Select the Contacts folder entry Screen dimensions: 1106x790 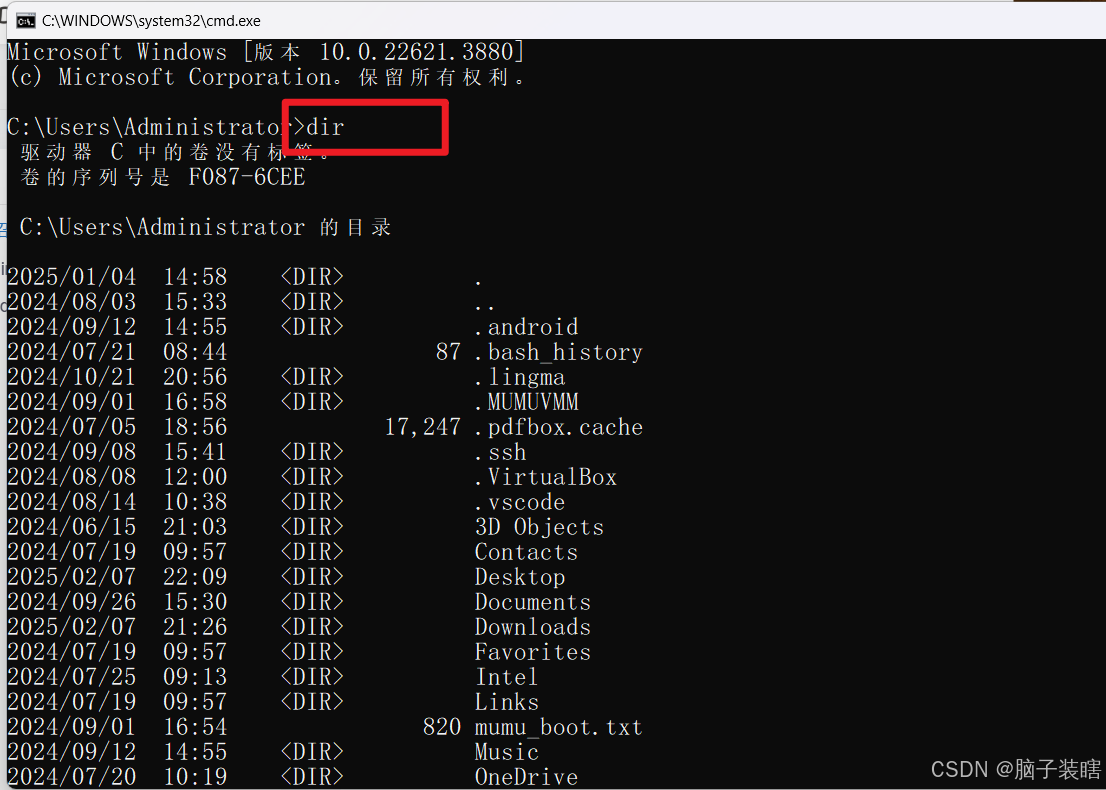pyautogui.click(x=526, y=552)
